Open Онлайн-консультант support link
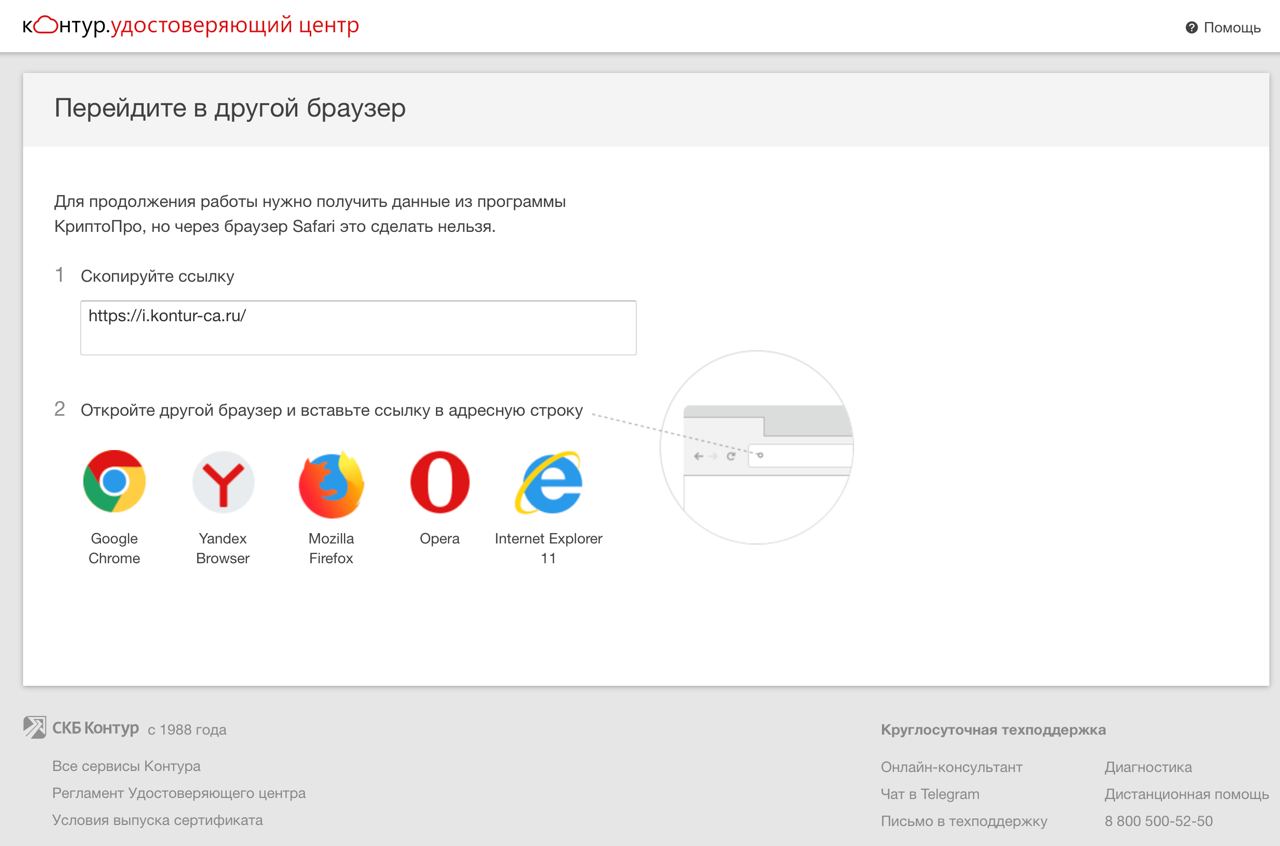Screen dimensions: 1280x846 [952, 767]
